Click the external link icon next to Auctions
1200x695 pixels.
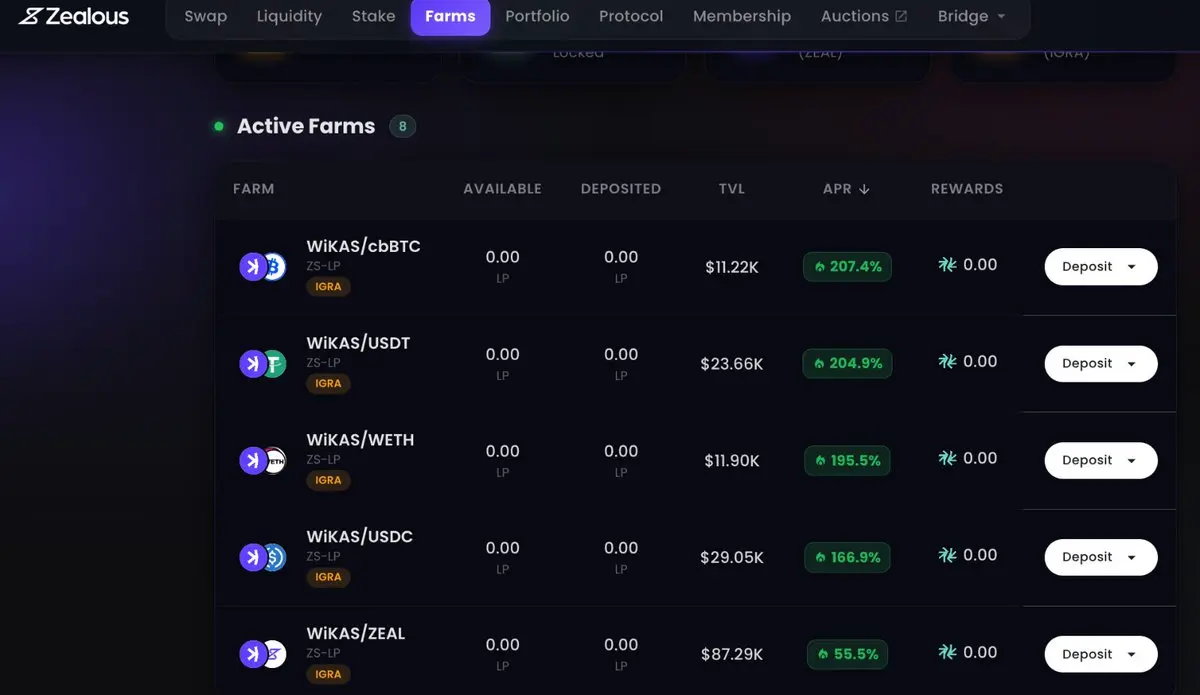[901, 17]
